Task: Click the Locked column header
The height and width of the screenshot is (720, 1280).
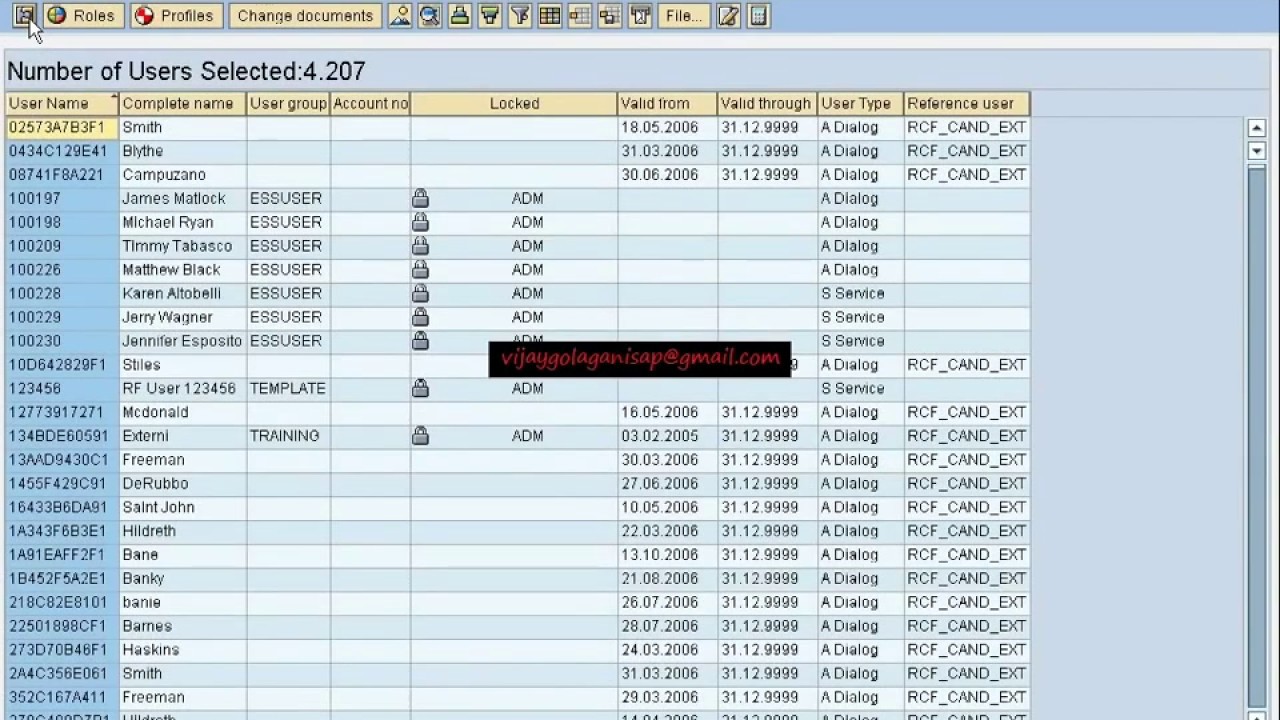Action: [x=514, y=103]
